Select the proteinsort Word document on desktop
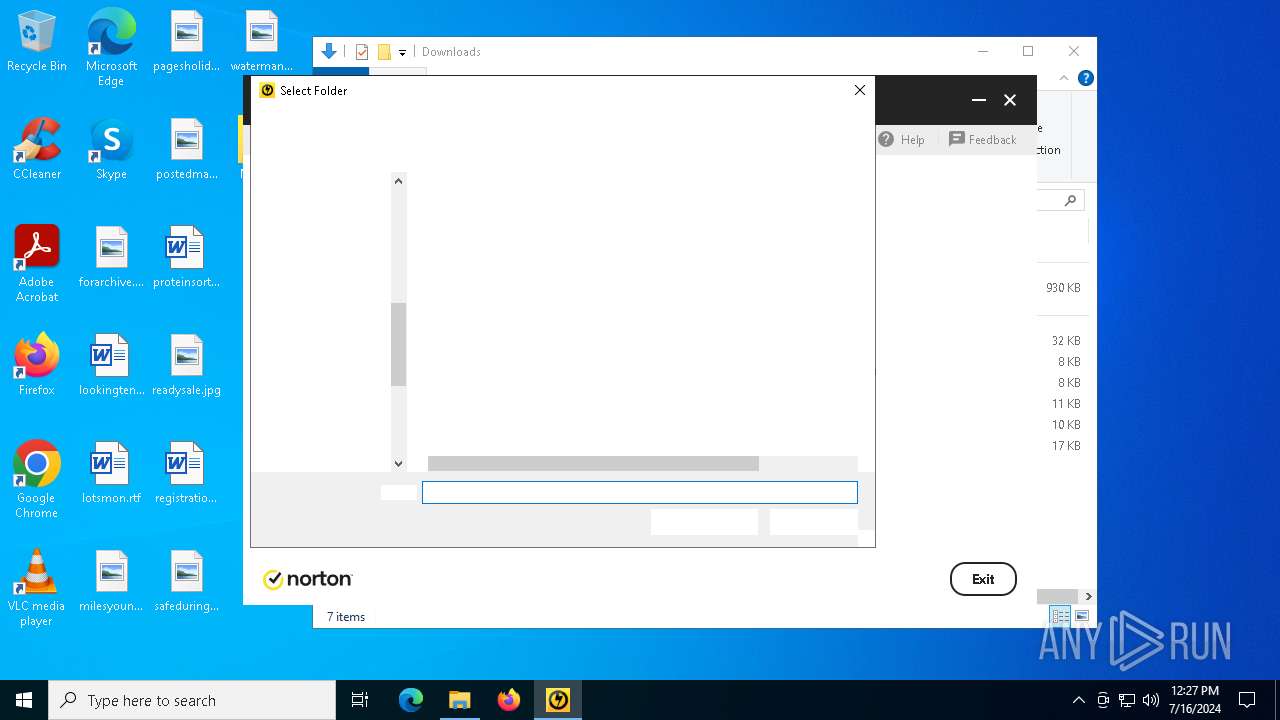Viewport: 1280px width, 720px height. tap(186, 258)
